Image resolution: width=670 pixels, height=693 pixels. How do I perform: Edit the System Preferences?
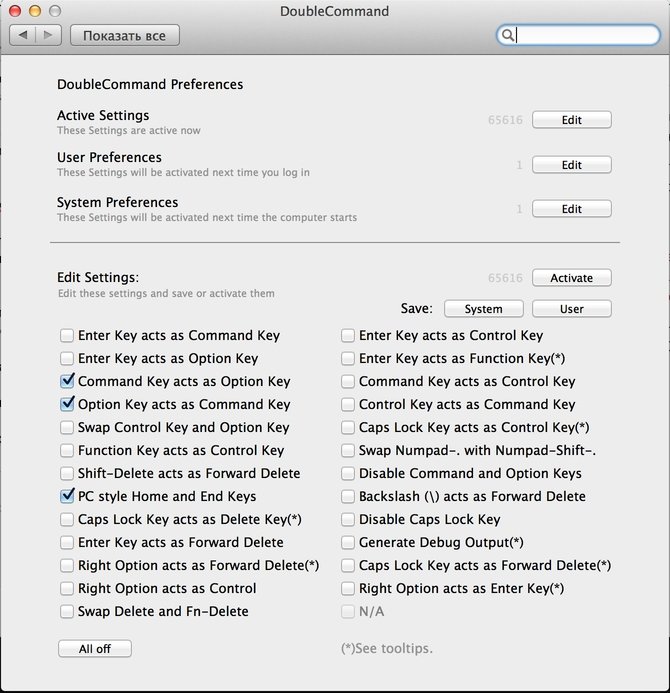tap(571, 209)
